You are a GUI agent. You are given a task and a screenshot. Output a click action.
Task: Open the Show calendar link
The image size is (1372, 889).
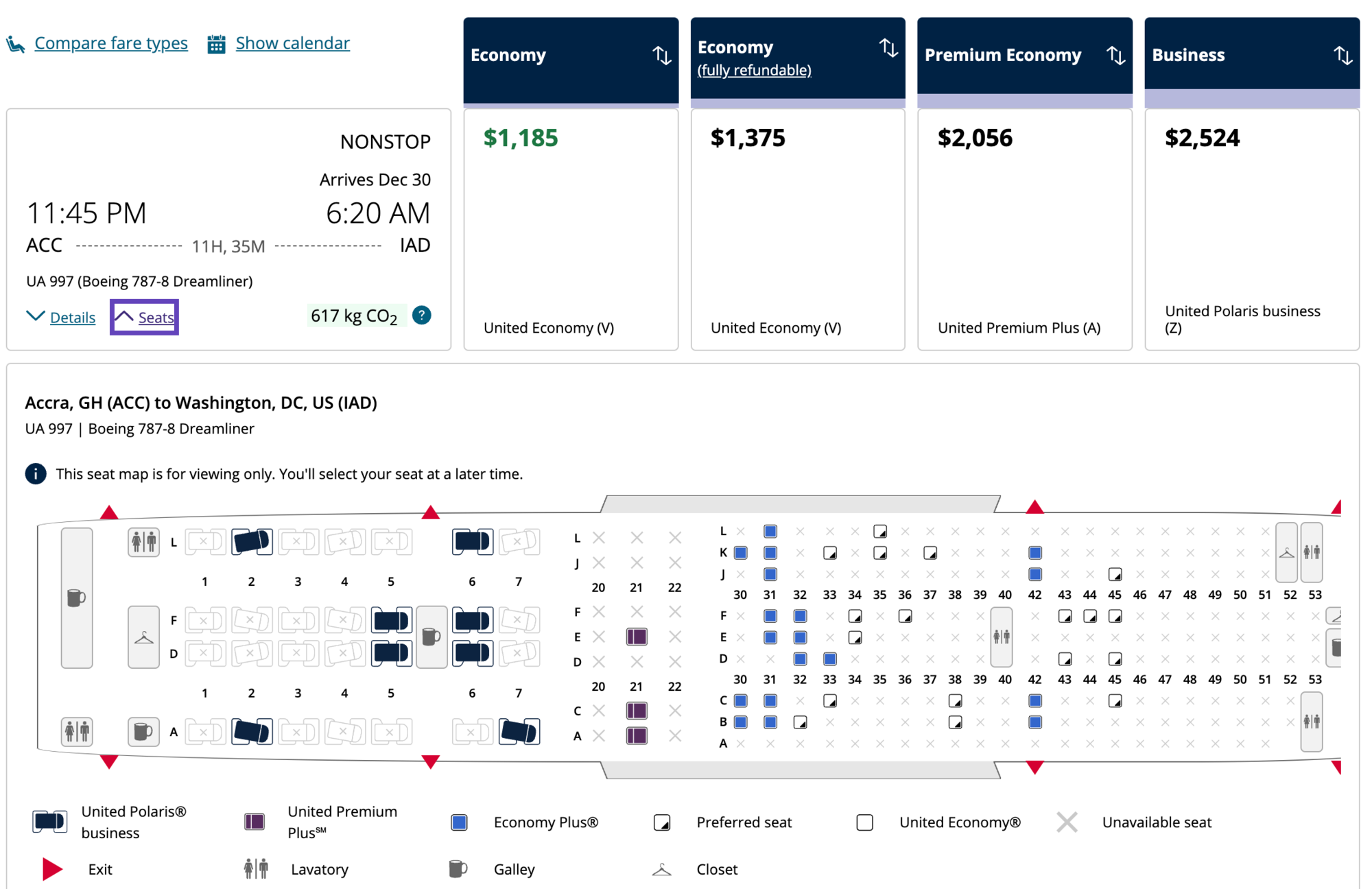292,43
